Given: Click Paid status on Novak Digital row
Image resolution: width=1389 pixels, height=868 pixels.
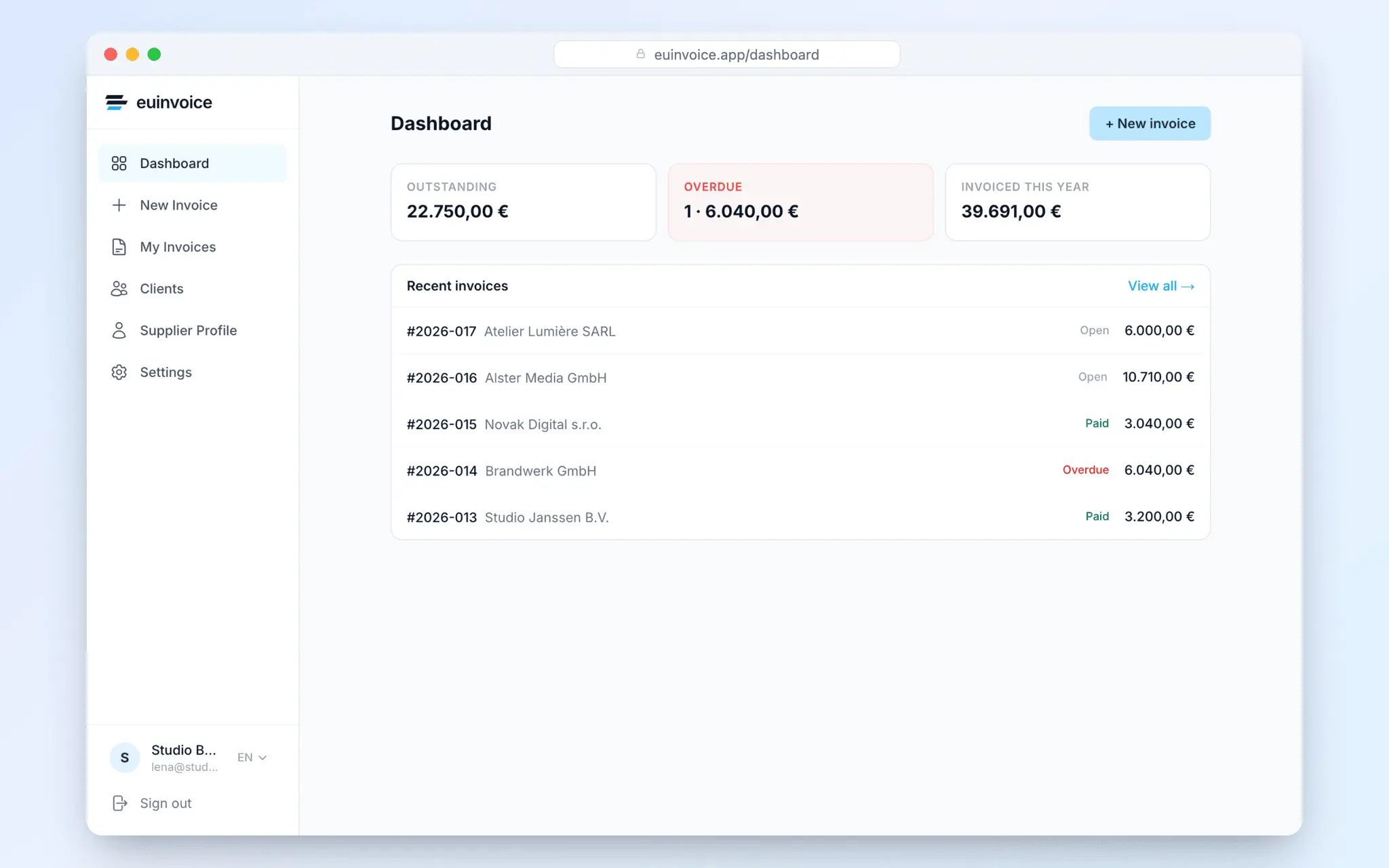Looking at the screenshot, I should tap(1097, 423).
